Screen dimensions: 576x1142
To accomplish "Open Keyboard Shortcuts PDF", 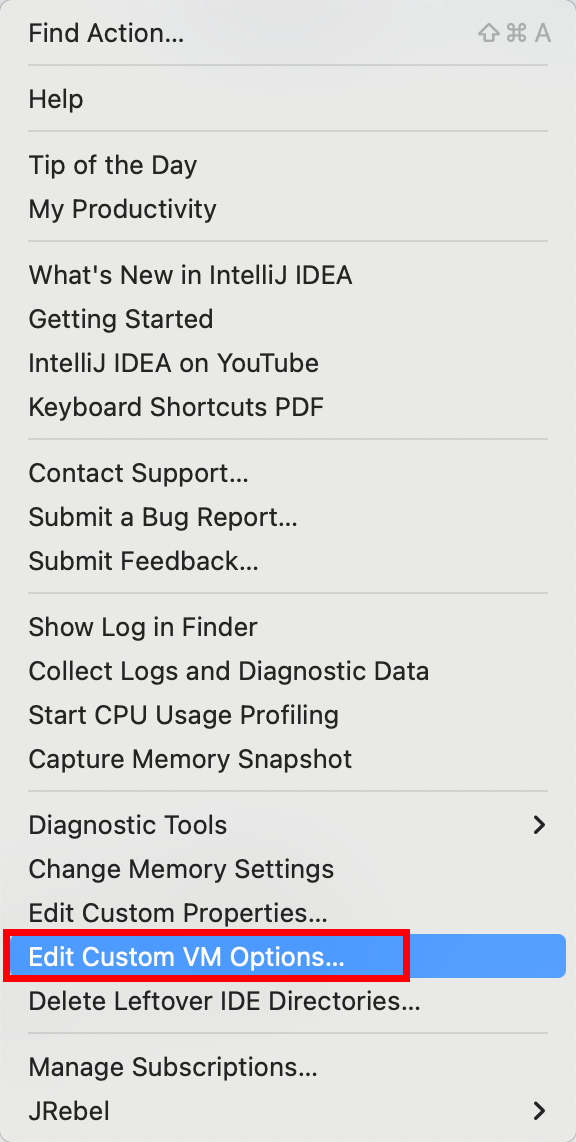I will pyautogui.click(x=288, y=407).
